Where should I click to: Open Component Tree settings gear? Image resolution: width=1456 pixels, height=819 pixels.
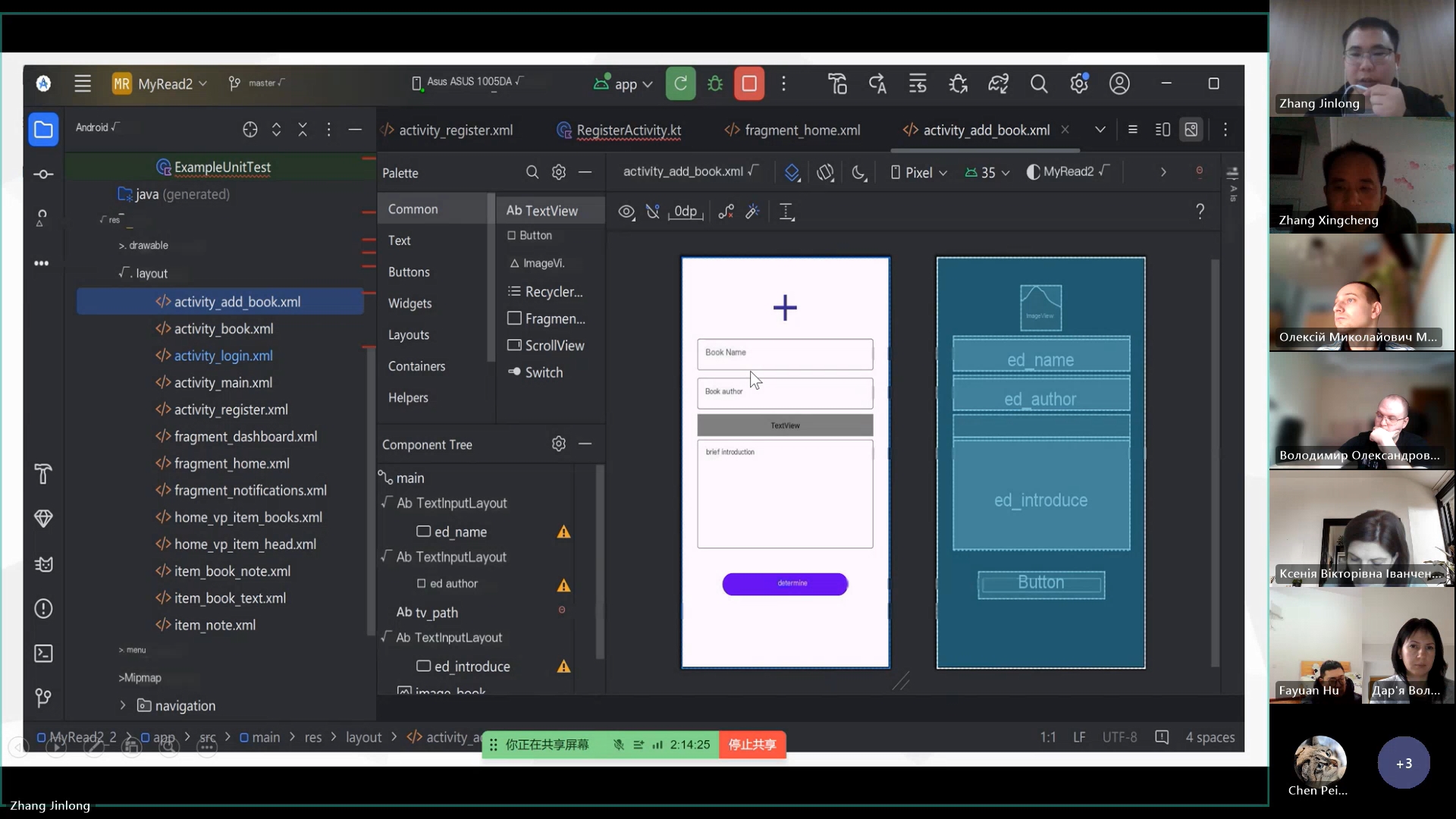(559, 444)
